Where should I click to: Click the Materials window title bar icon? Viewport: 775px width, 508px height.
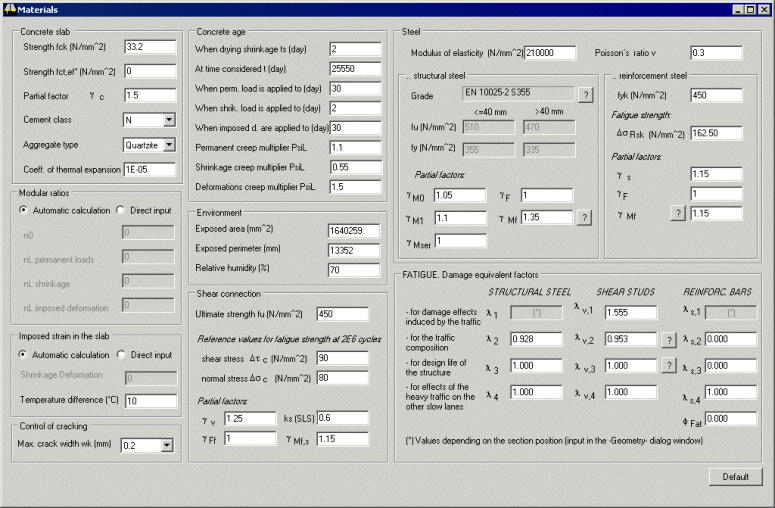tap(9, 9)
